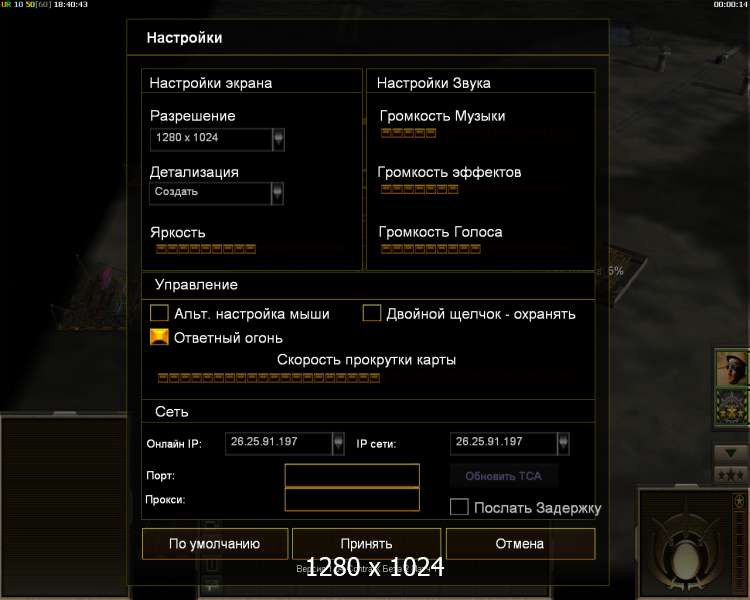Open the Онлайн IP dropdown arrow
The height and width of the screenshot is (600, 750).
click(338, 444)
